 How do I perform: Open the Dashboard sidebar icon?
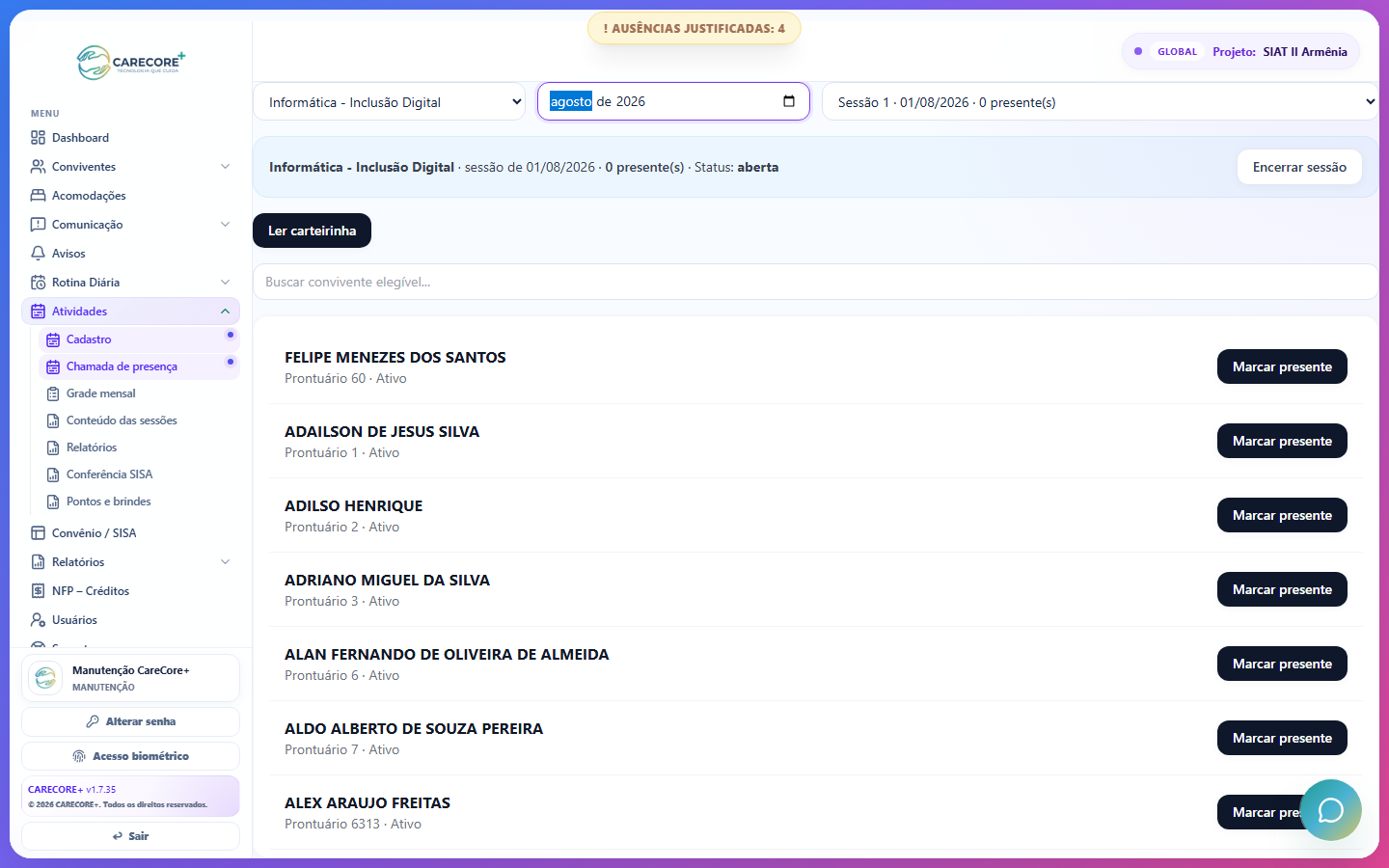(x=38, y=138)
